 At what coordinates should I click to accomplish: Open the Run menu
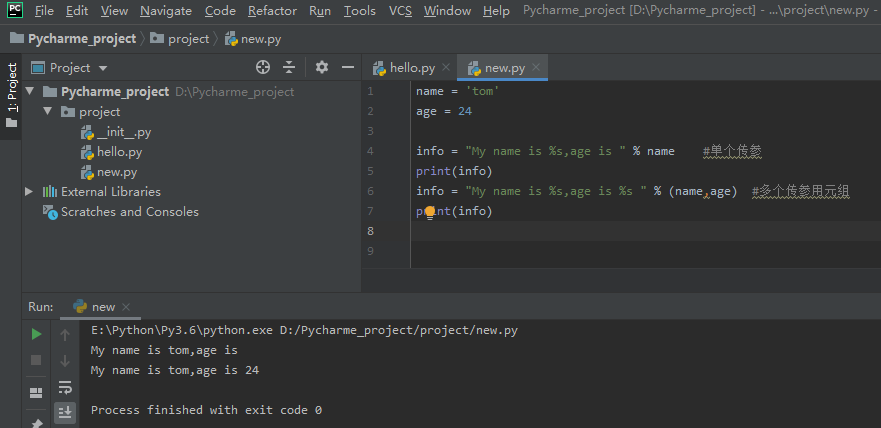(x=320, y=11)
